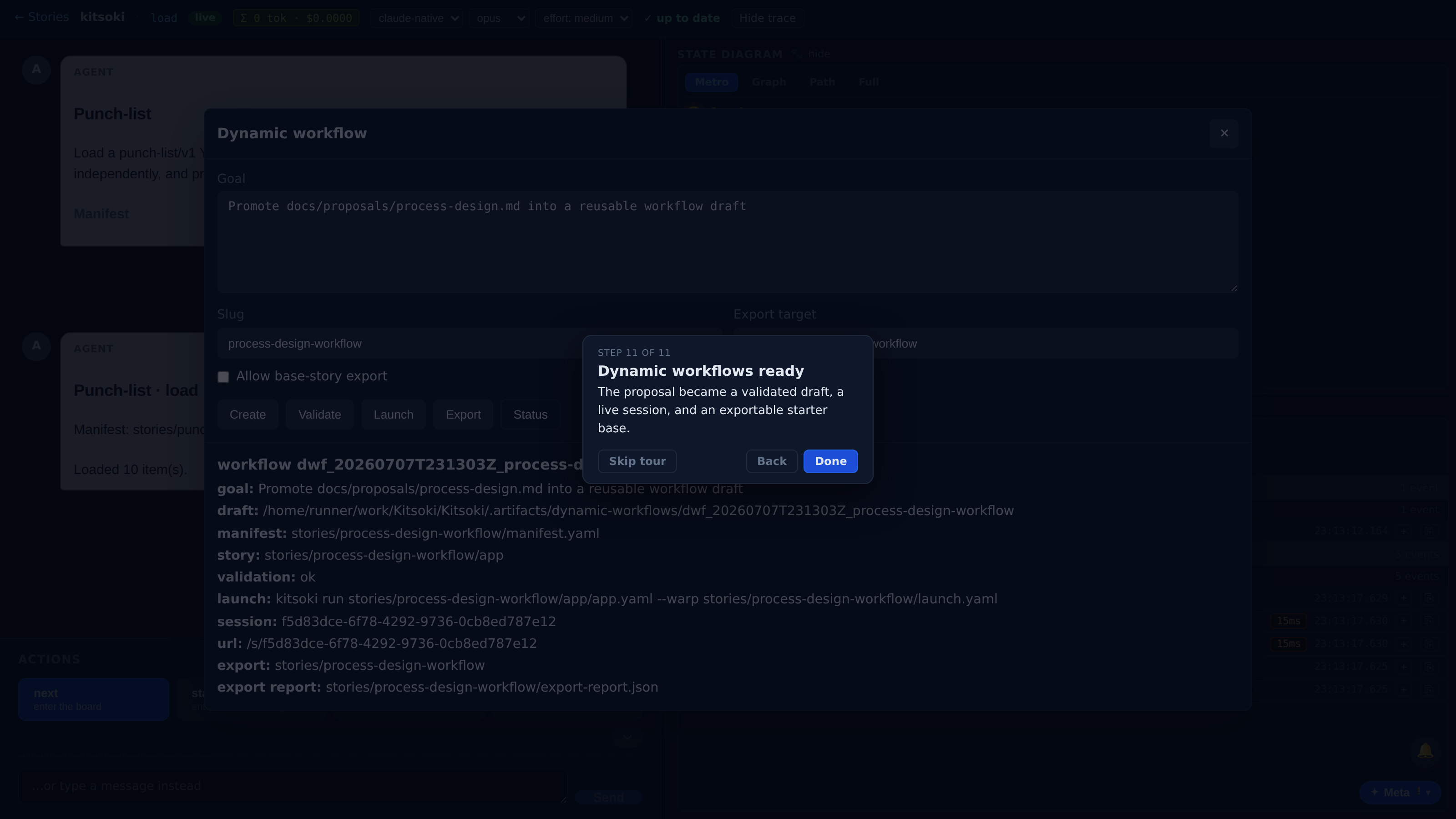Focus the Goal text area
The height and width of the screenshot is (819, 1456).
pyautogui.click(x=728, y=242)
